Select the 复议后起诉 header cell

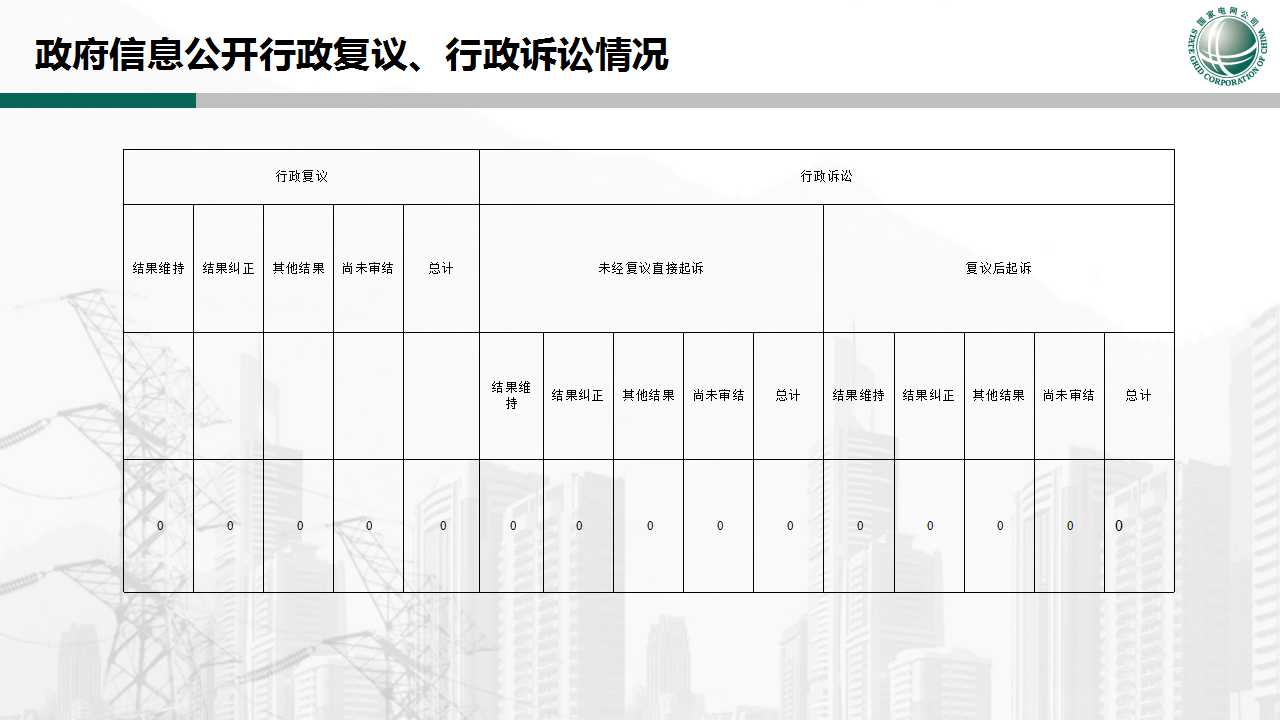point(998,268)
